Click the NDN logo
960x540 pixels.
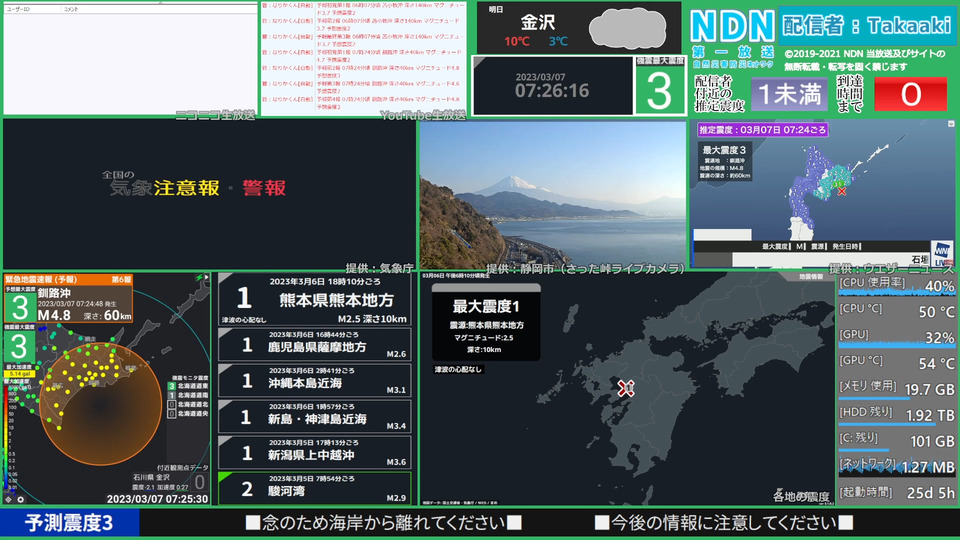click(x=732, y=26)
